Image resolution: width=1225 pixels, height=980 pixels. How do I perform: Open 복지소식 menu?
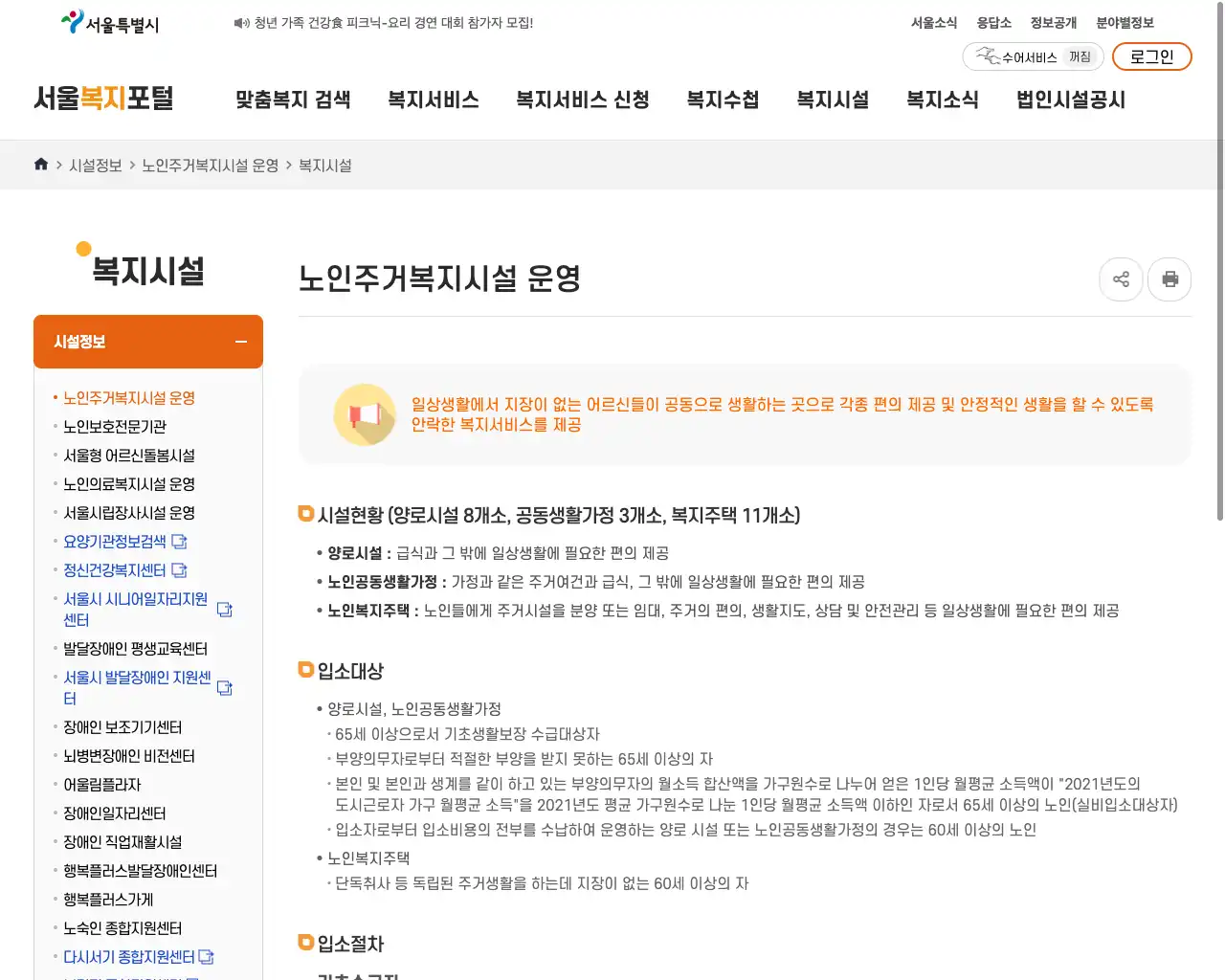[943, 100]
